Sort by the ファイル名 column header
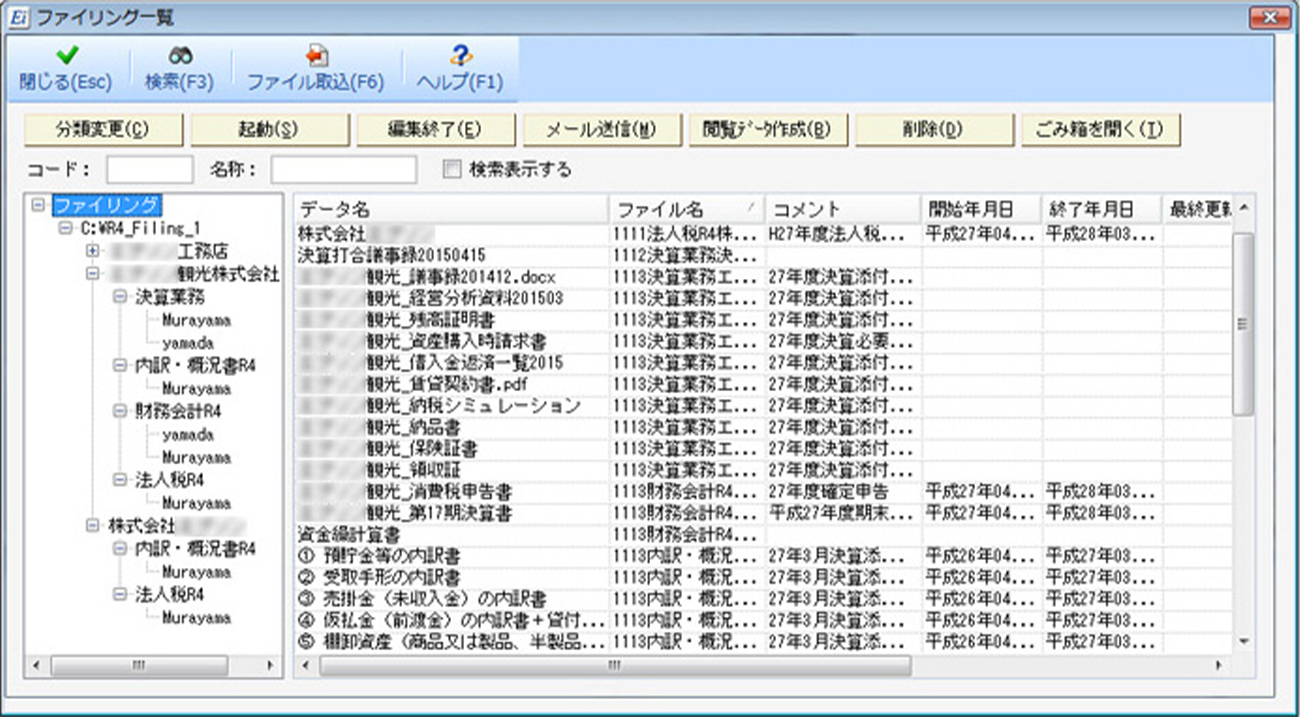Image resolution: width=1300 pixels, height=717 pixels. coord(686,209)
